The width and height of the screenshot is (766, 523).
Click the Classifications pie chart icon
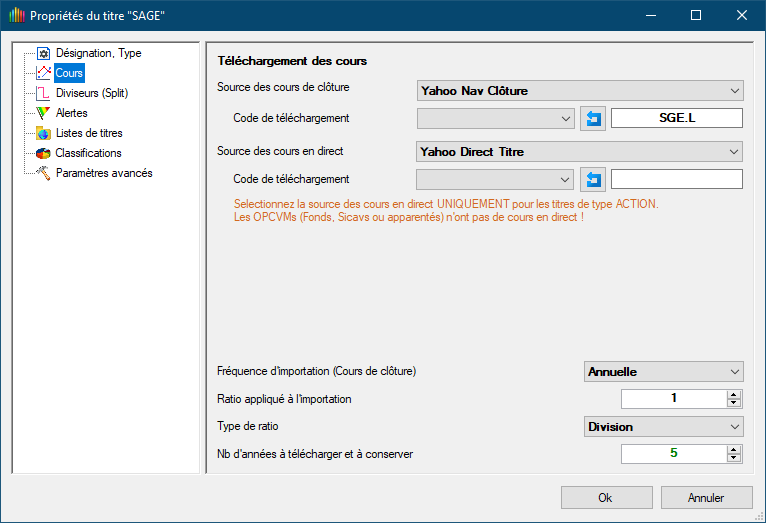[43, 153]
